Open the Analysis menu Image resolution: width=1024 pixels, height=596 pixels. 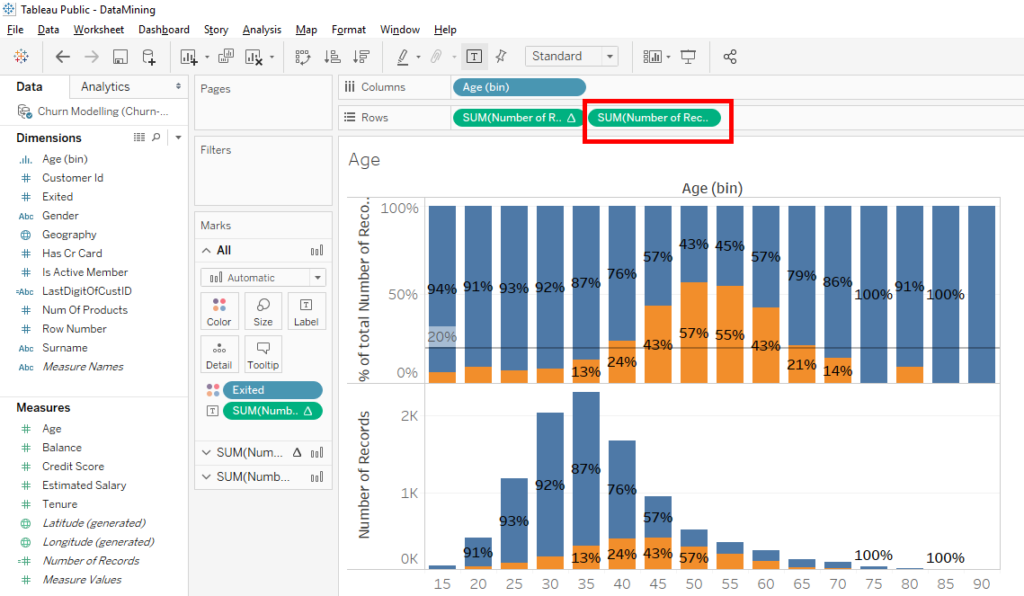tap(261, 29)
